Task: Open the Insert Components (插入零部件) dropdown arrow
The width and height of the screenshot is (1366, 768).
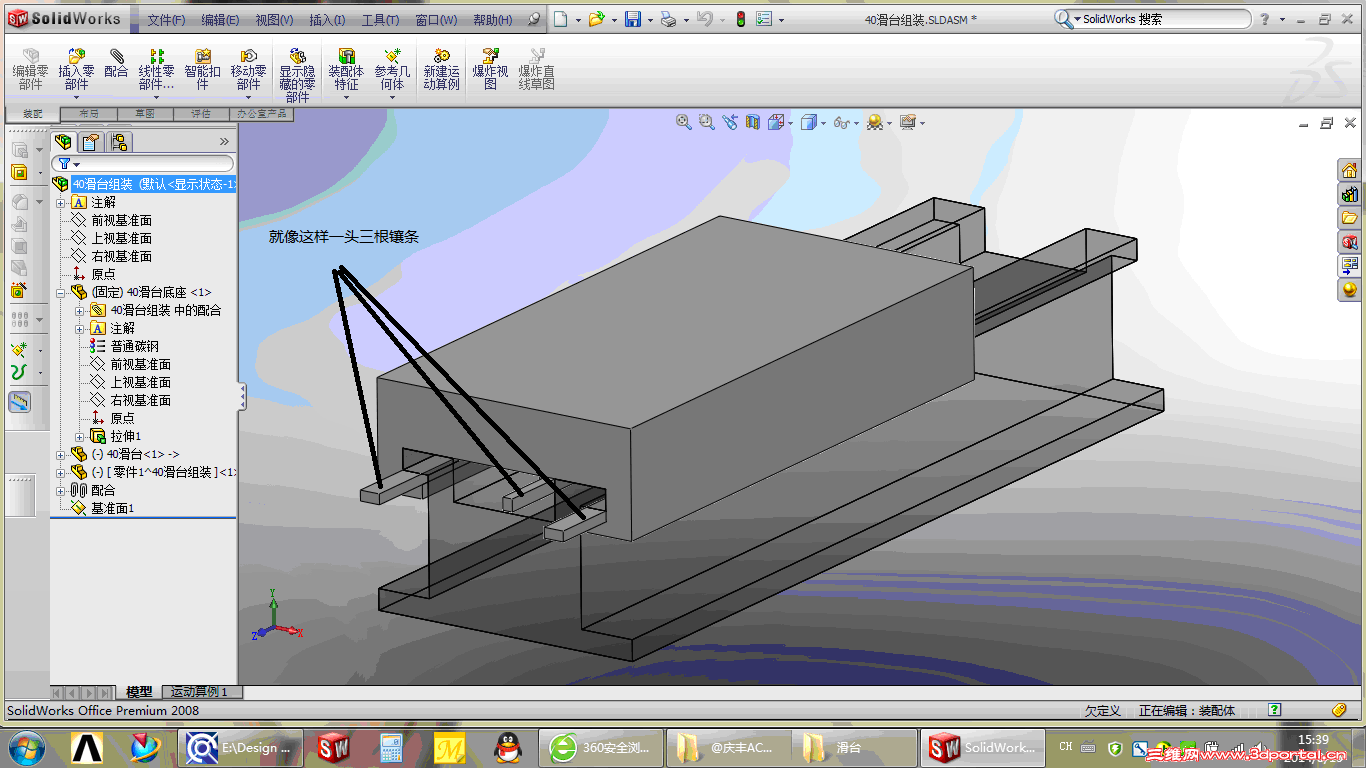Action: [76, 97]
